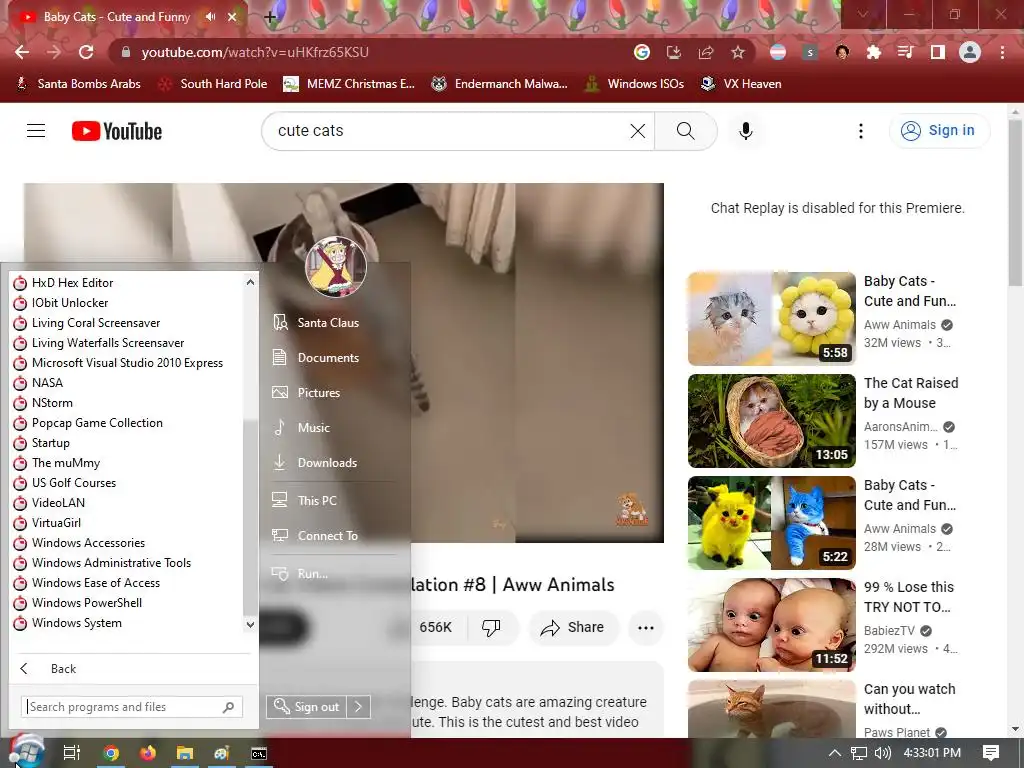Toggle the browser side panel icon

938,52
